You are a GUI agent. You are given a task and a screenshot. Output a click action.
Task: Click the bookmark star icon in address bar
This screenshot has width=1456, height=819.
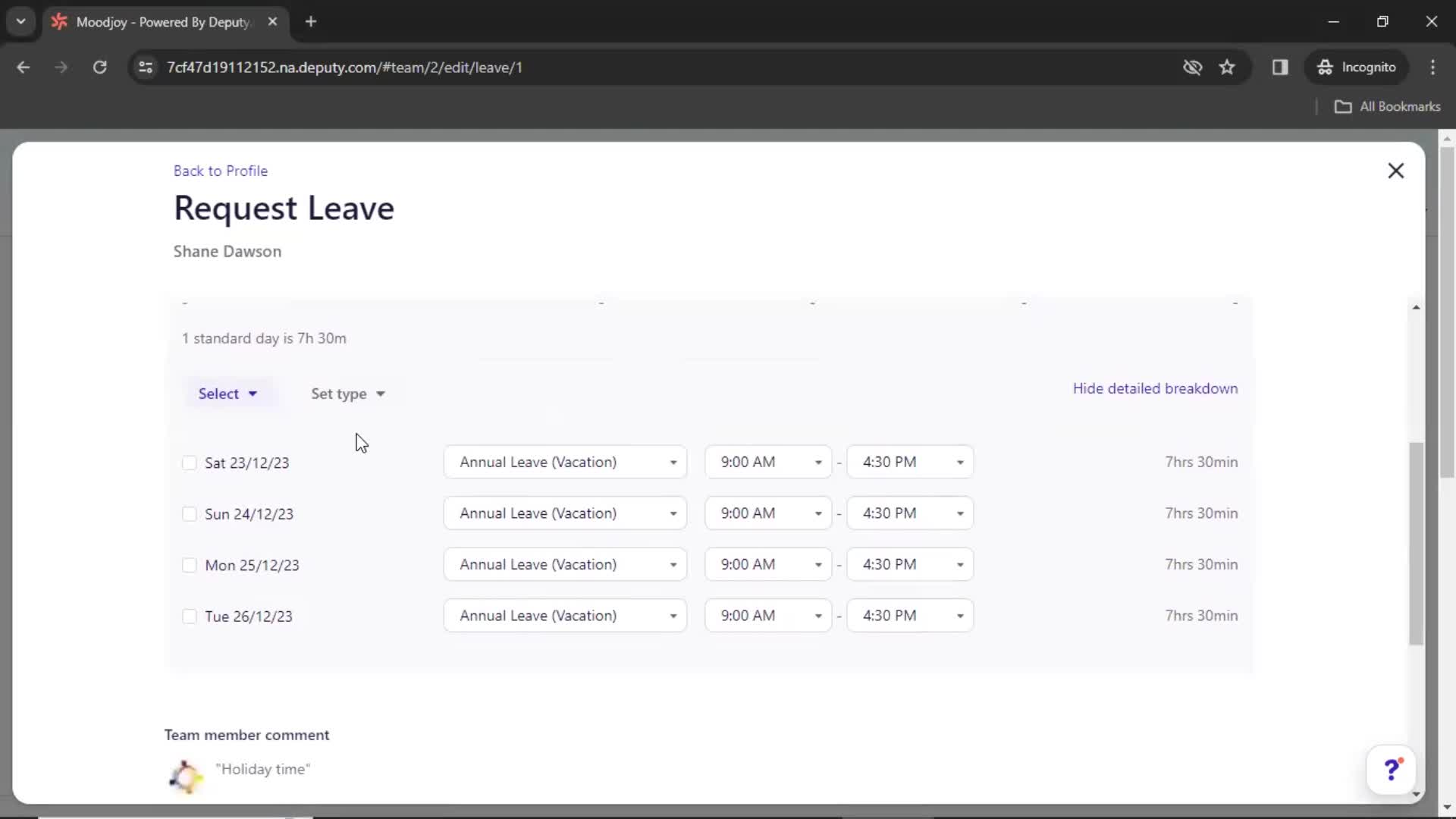click(1228, 67)
